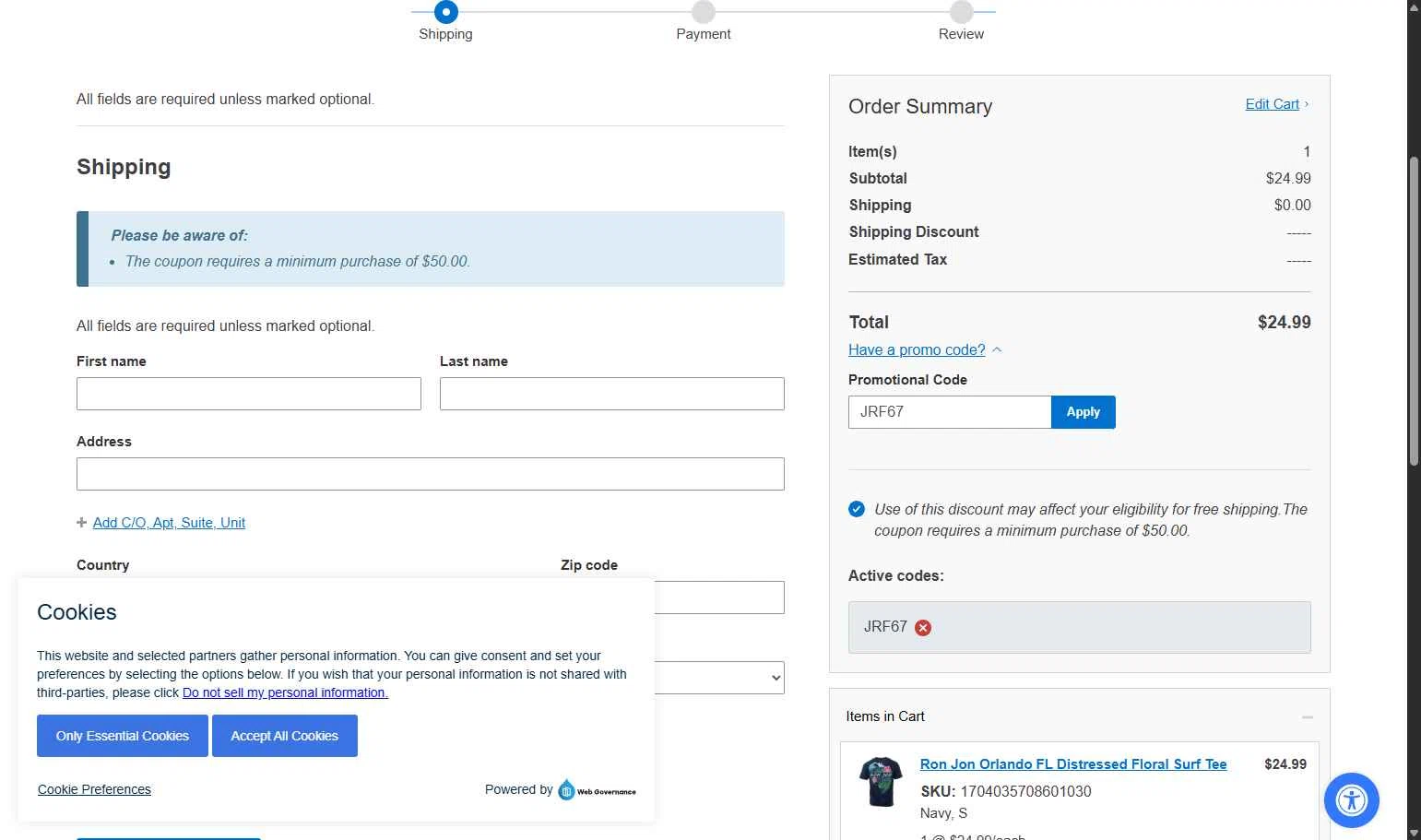Collapse the promo code chevron
Viewport: 1421px width, 840px height.
[x=997, y=350]
